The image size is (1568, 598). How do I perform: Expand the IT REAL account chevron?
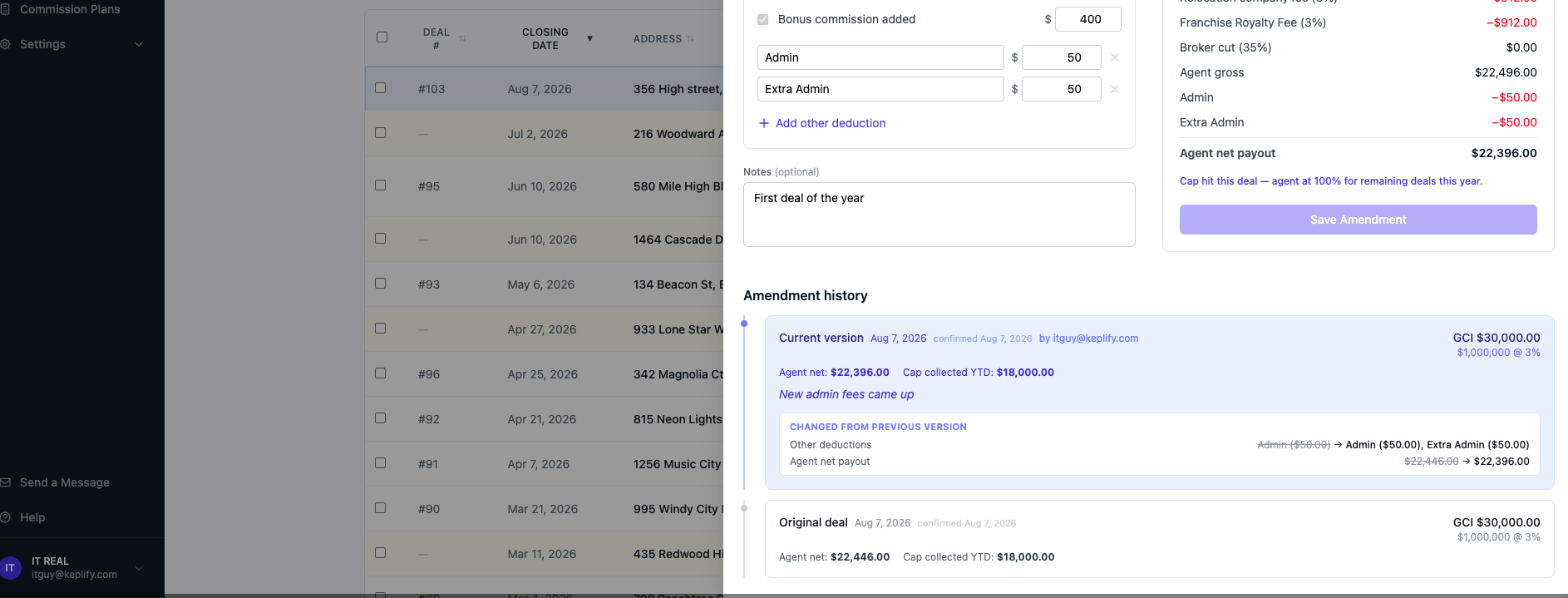click(139, 568)
